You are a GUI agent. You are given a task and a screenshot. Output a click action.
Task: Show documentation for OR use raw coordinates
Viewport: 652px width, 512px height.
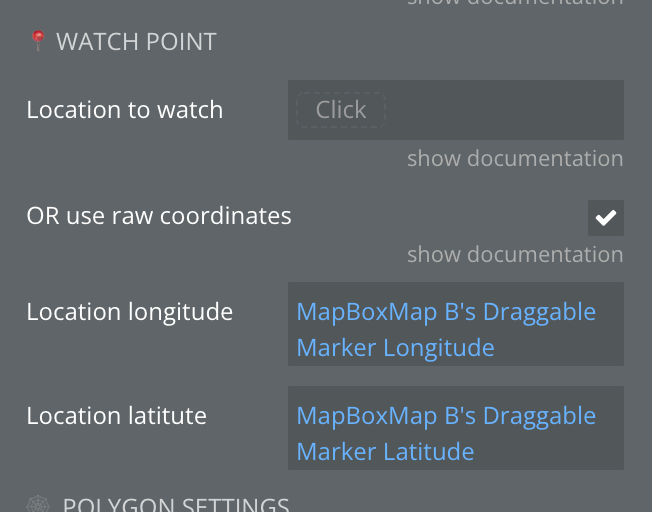point(515,254)
